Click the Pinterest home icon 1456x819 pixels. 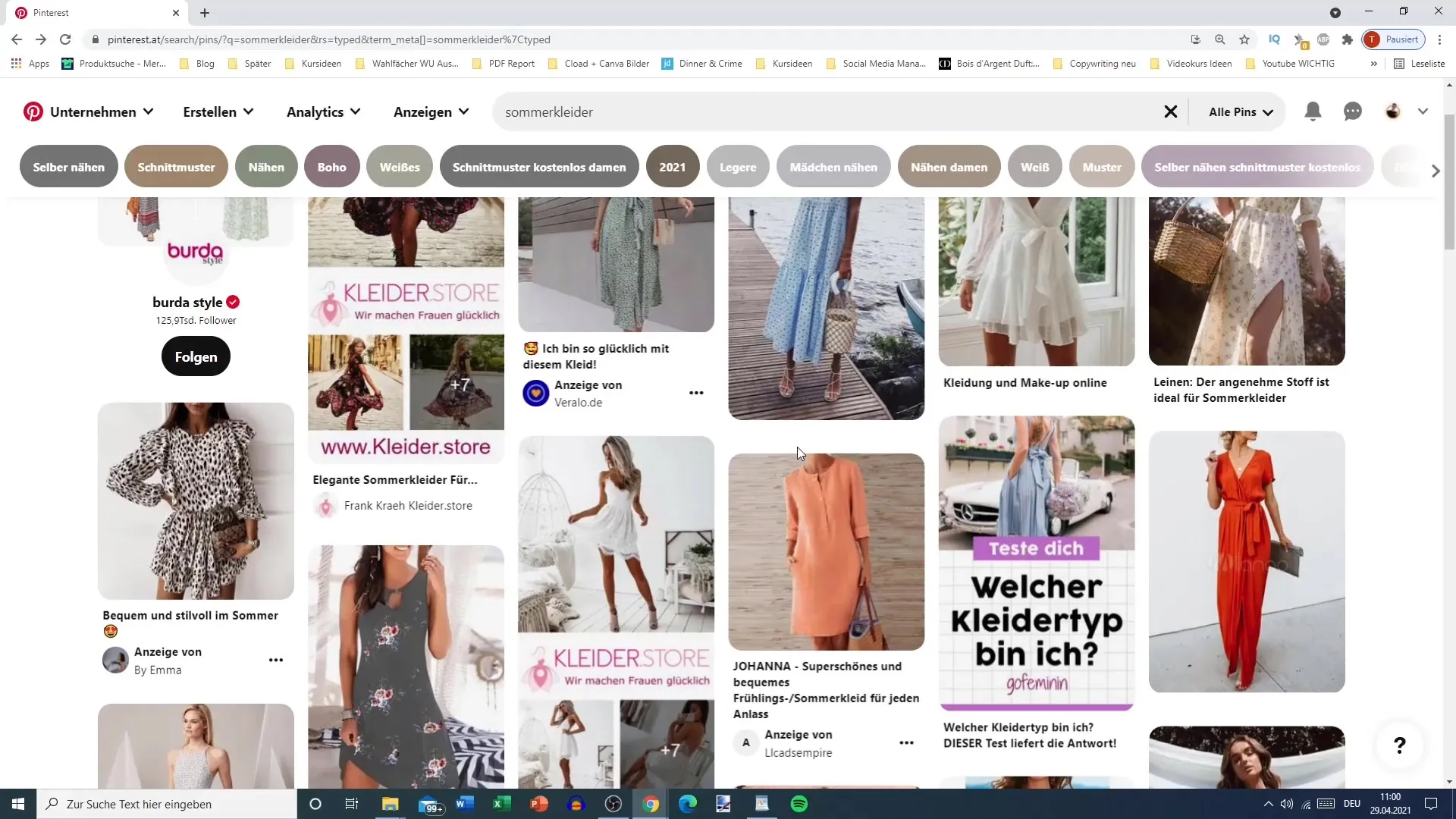point(33,111)
